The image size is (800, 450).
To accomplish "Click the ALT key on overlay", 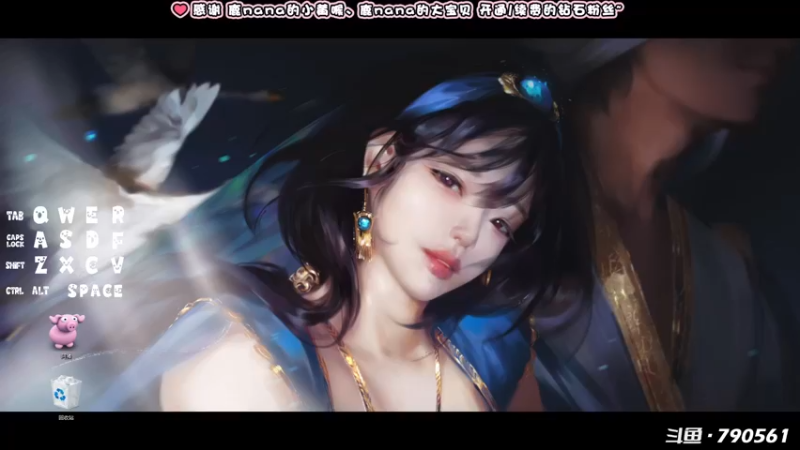I will coord(40,291).
